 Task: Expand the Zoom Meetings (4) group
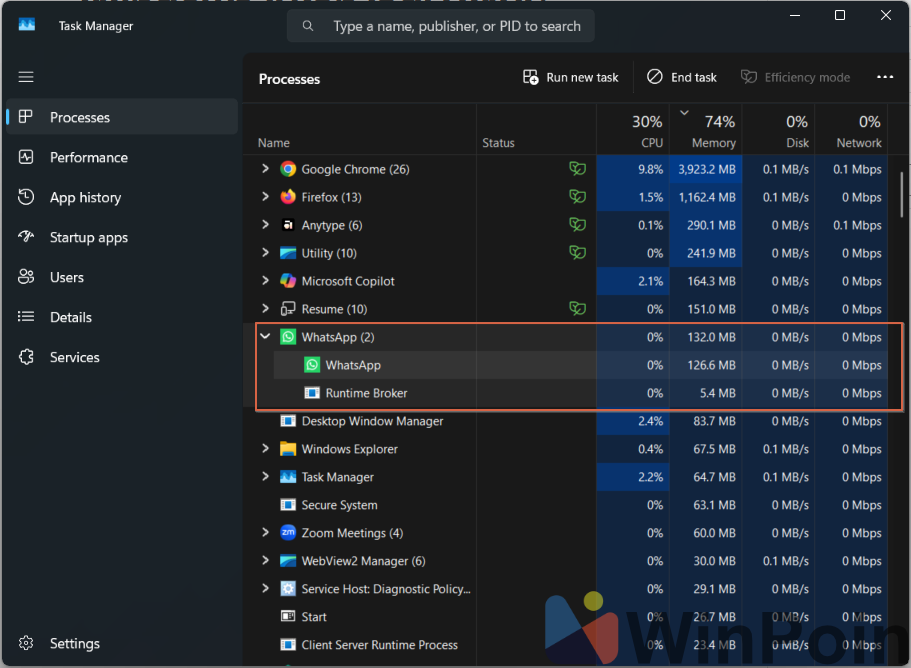coord(266,532)
